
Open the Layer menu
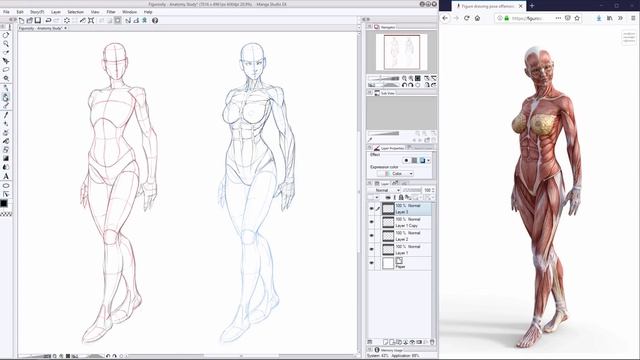pos(56,12)
